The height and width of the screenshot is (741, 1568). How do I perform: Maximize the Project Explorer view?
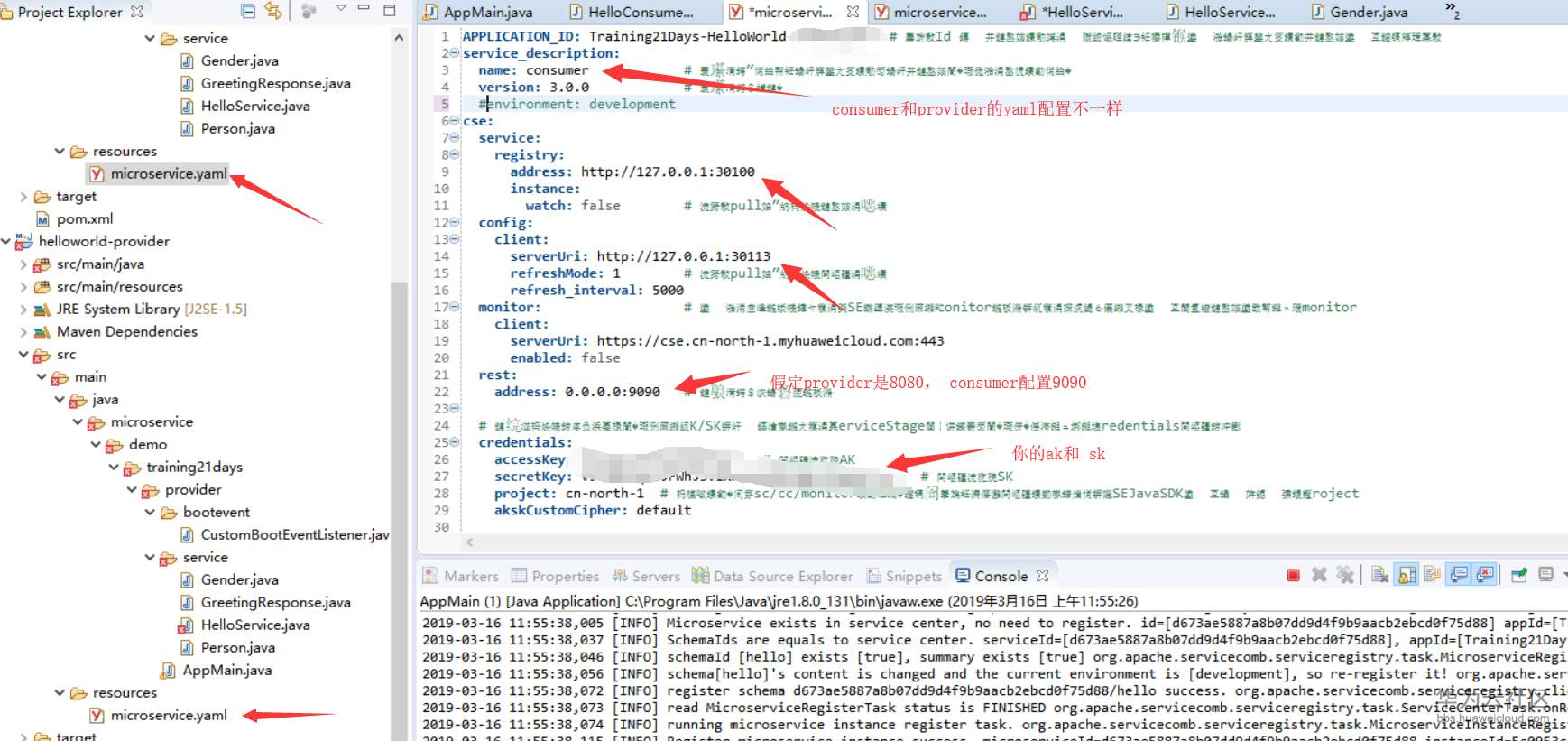pyautogui.click(x=390, y=10)
